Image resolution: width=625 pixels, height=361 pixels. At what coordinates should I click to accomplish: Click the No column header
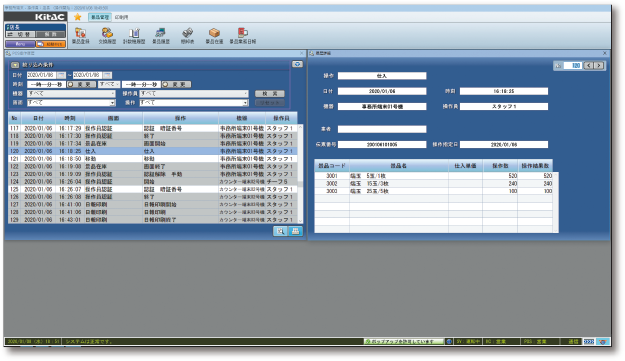[x=15, y=118]
